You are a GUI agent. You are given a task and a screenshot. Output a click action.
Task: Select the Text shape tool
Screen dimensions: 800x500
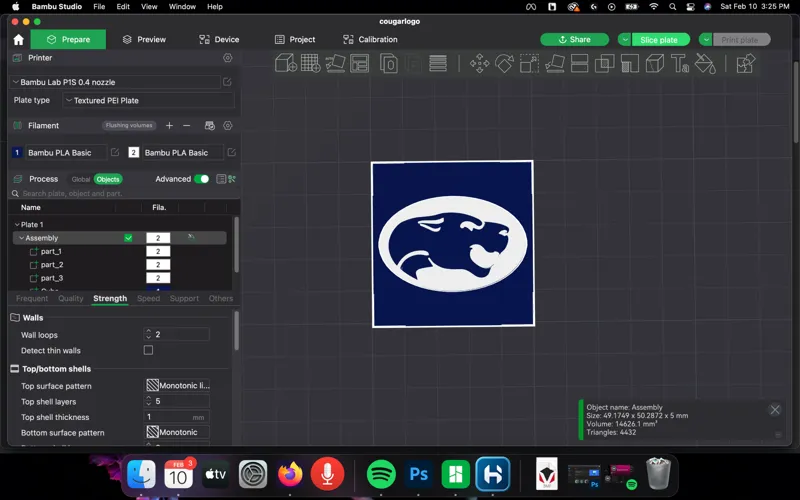point(680,64)
